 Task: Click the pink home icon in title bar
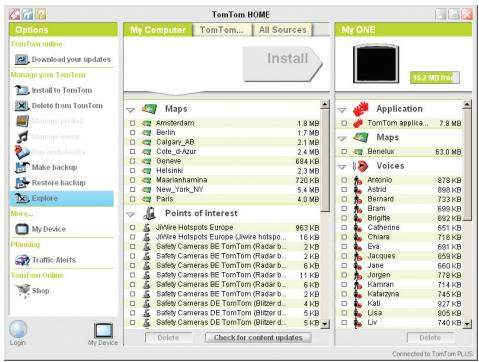[14, 14]
